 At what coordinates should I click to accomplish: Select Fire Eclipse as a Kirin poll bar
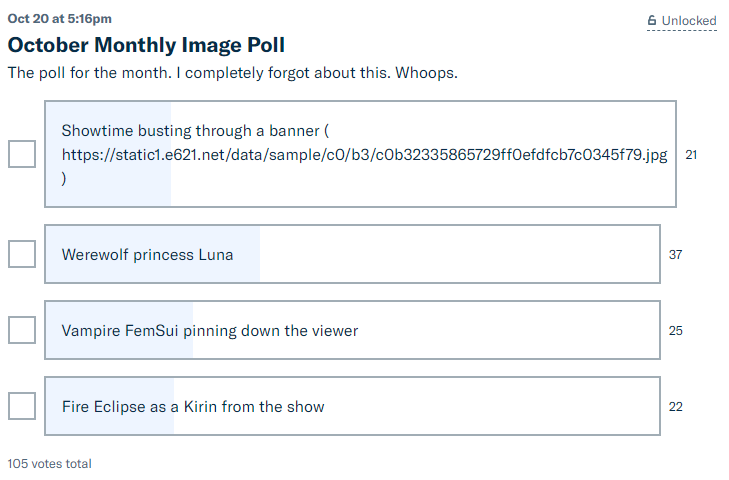click(352, 406)
